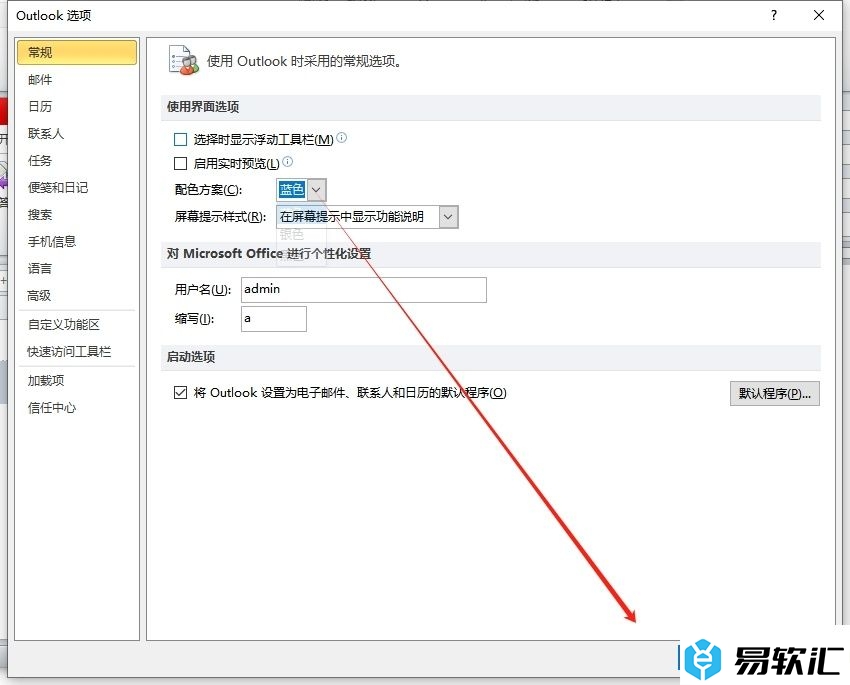
Task: Switch to the 日历 options category
Action: [x=40, y=107]
